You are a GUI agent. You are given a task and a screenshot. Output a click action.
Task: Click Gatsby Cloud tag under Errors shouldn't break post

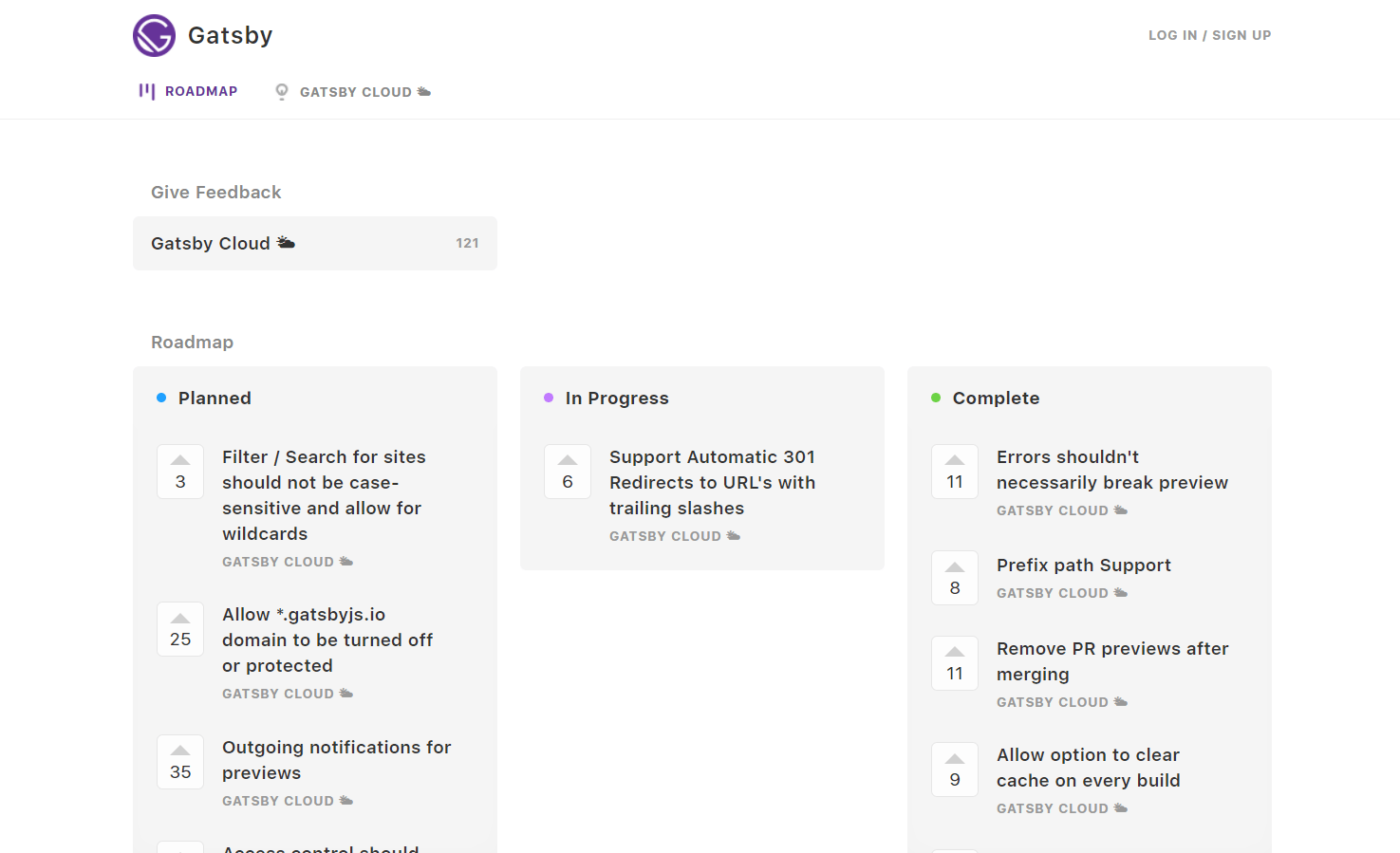click(1062, 510)
